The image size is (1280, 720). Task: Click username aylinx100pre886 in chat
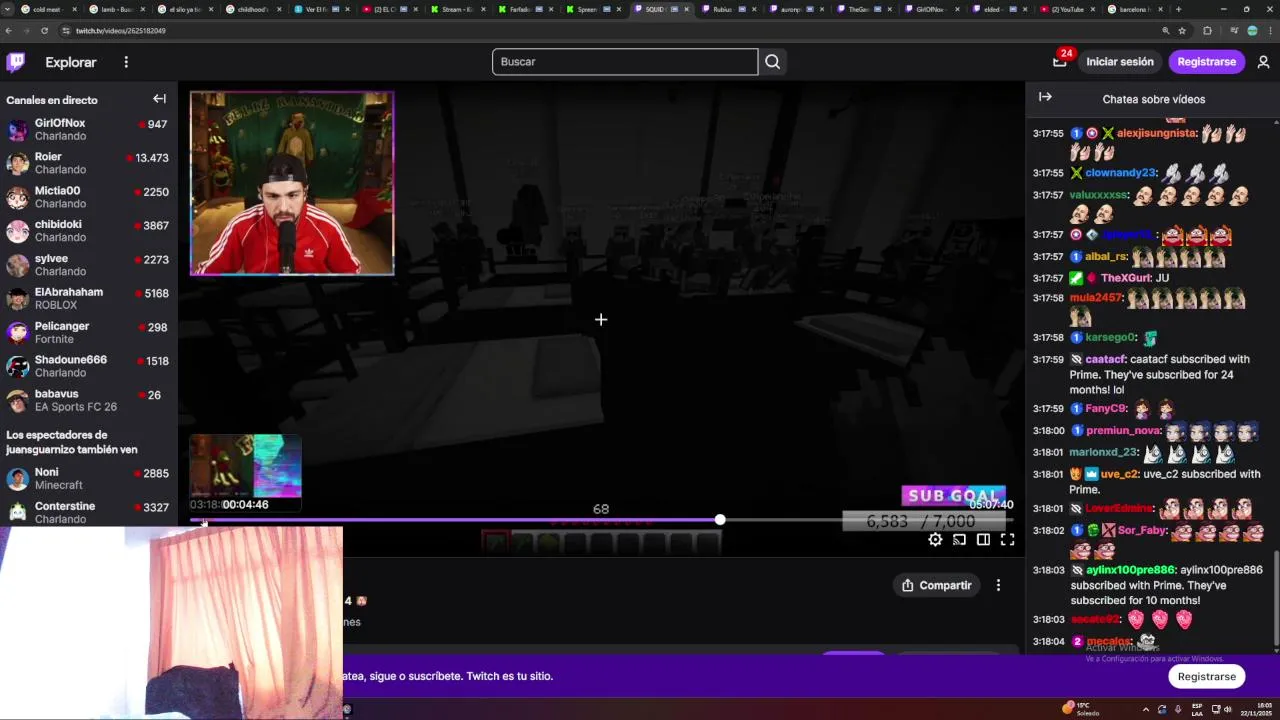1130,570
